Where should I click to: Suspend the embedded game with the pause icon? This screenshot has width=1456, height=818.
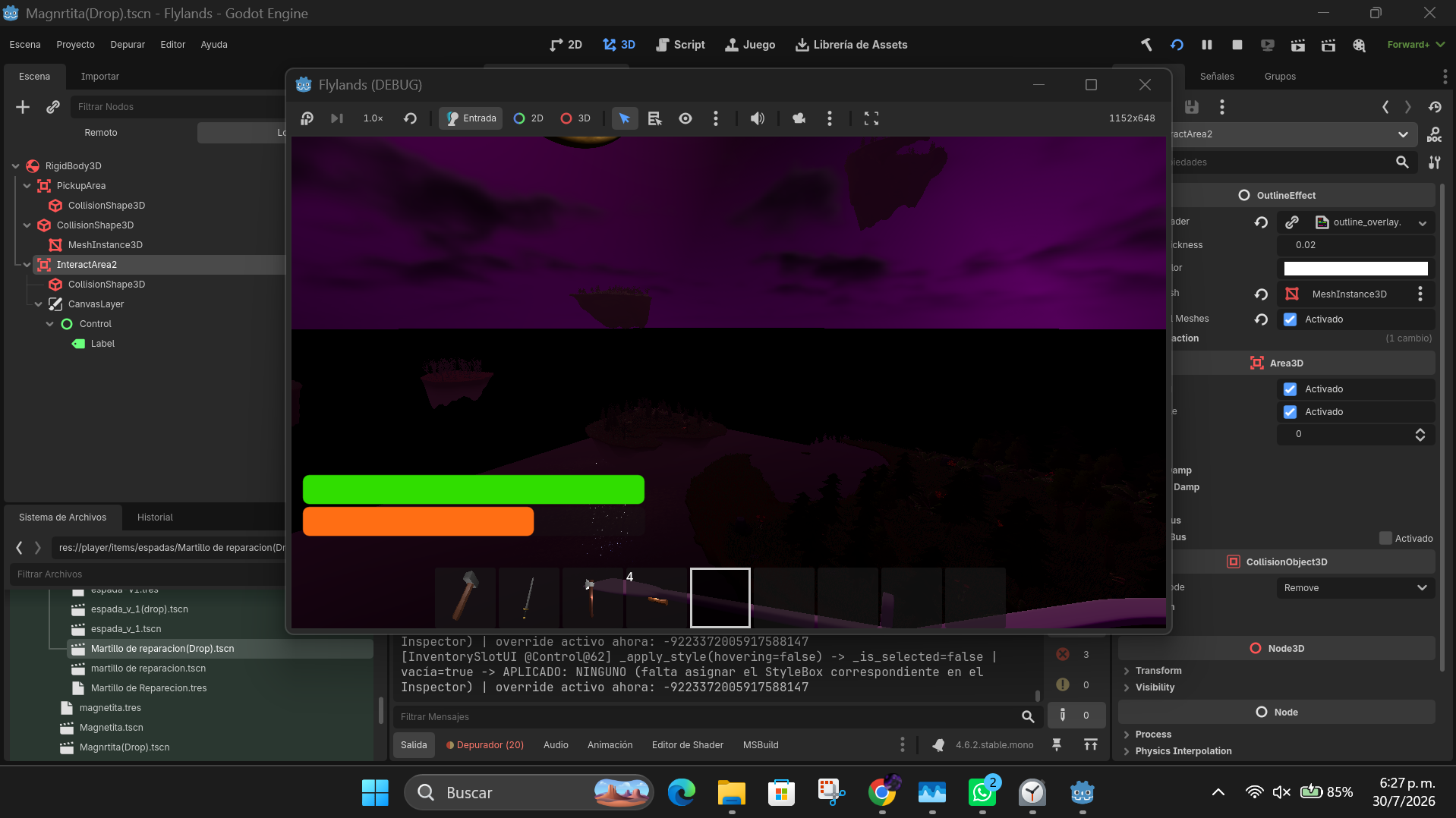coord(307,118)
